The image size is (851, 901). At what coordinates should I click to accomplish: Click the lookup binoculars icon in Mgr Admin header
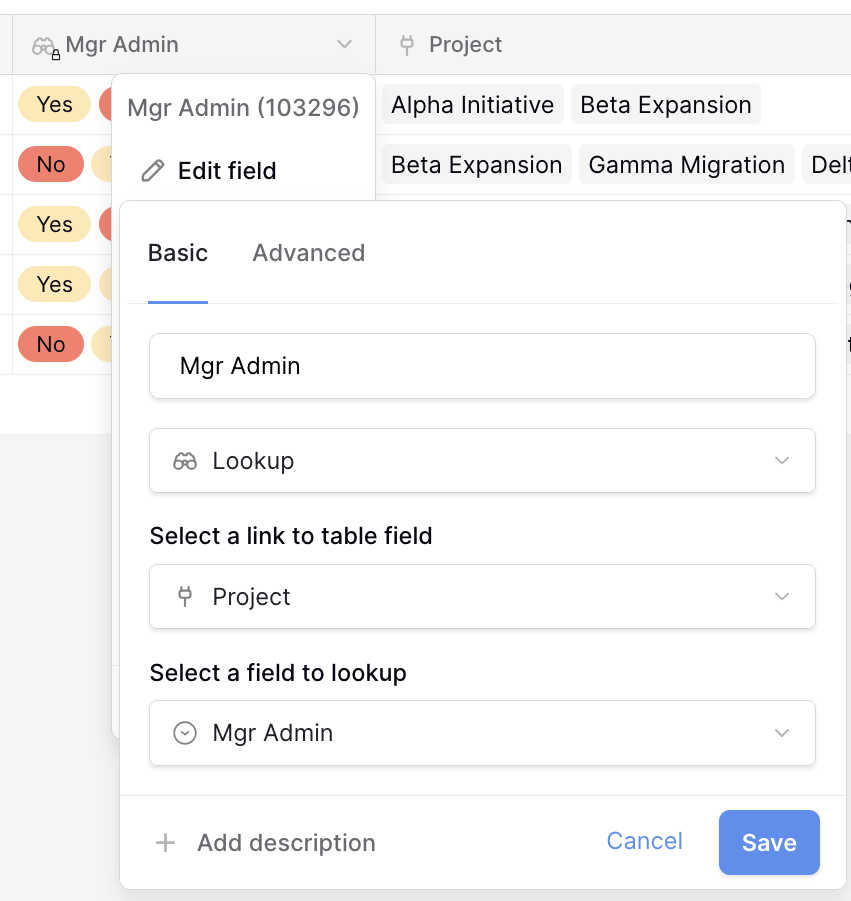(x=44, y=46)
